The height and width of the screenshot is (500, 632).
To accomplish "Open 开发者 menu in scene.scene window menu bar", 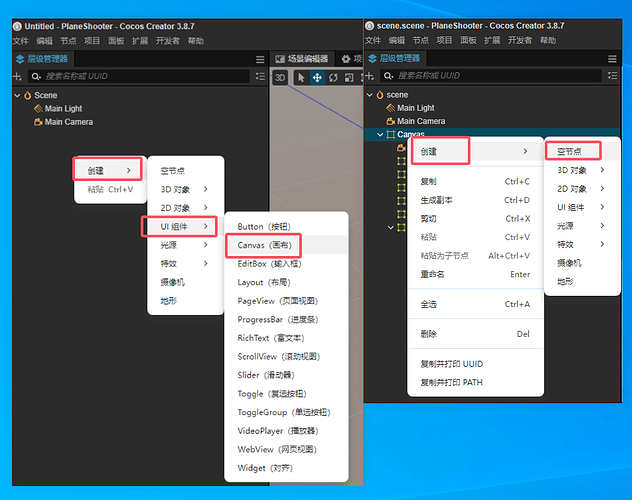I will click(520, 40).
